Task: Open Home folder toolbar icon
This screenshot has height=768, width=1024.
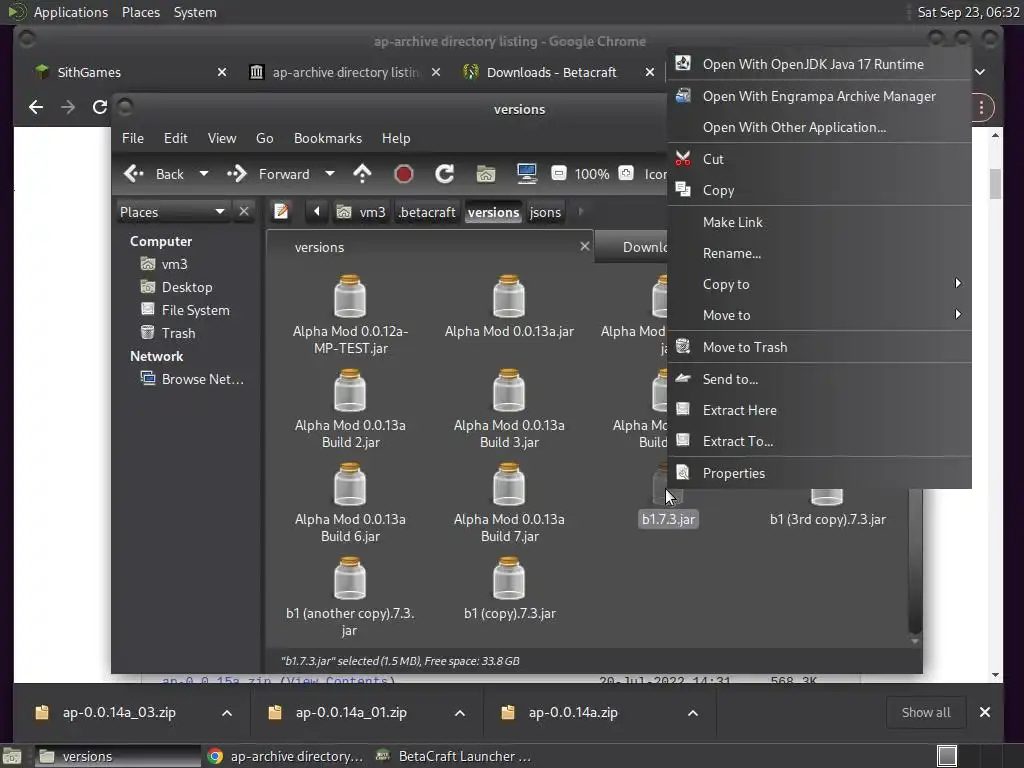Action: pos(486,174)
